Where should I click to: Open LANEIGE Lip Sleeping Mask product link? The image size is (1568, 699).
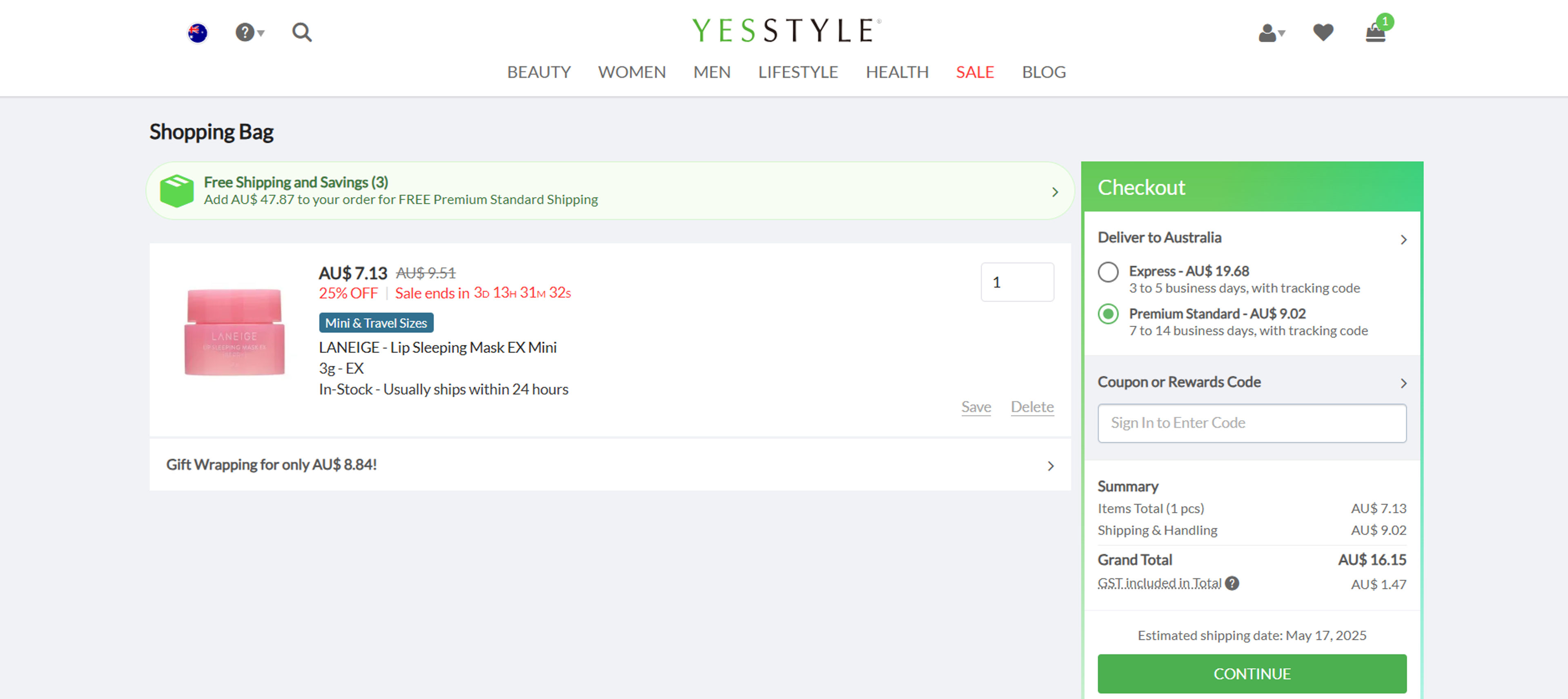(438, 348)
